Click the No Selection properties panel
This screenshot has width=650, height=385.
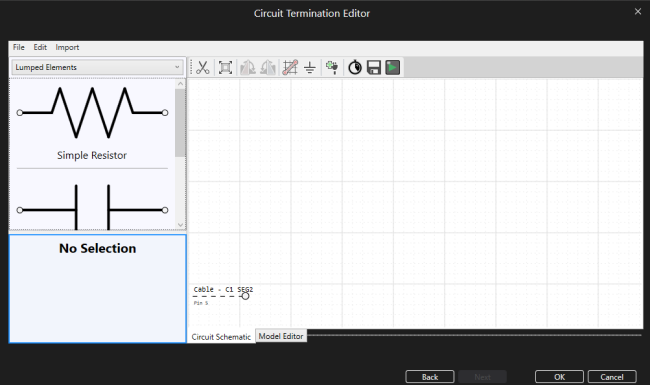pos(97,289)
